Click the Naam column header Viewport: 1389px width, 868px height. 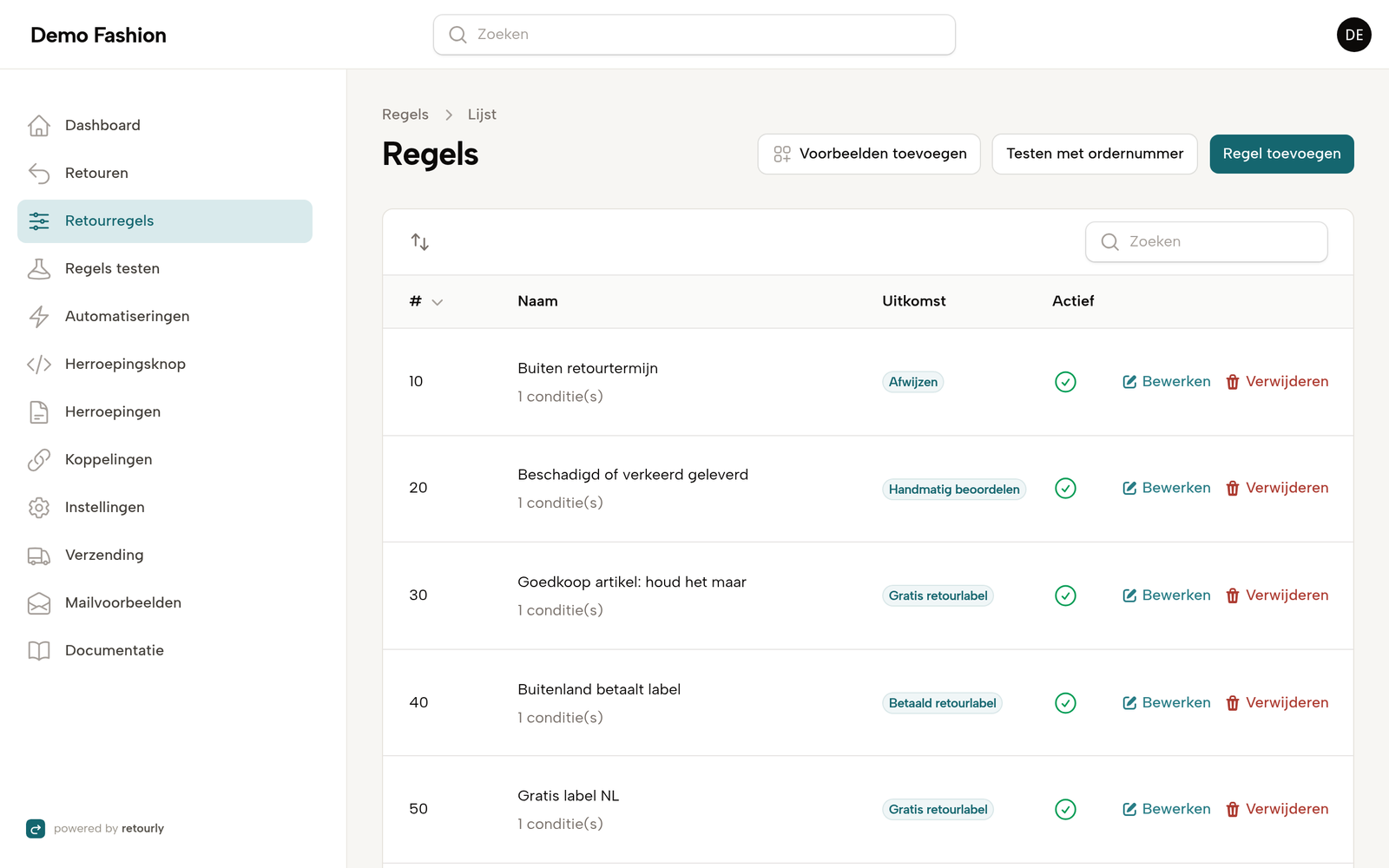[x=537, y=301]
